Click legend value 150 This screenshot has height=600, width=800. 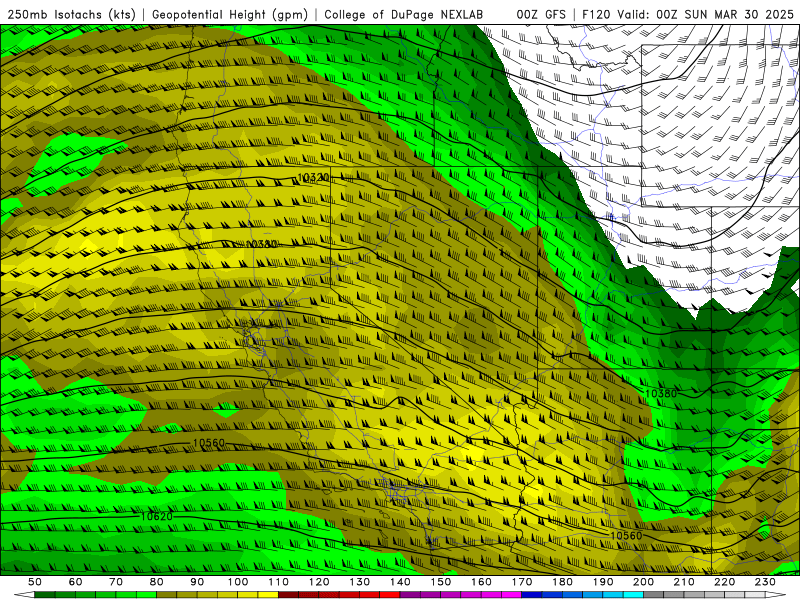440,582
